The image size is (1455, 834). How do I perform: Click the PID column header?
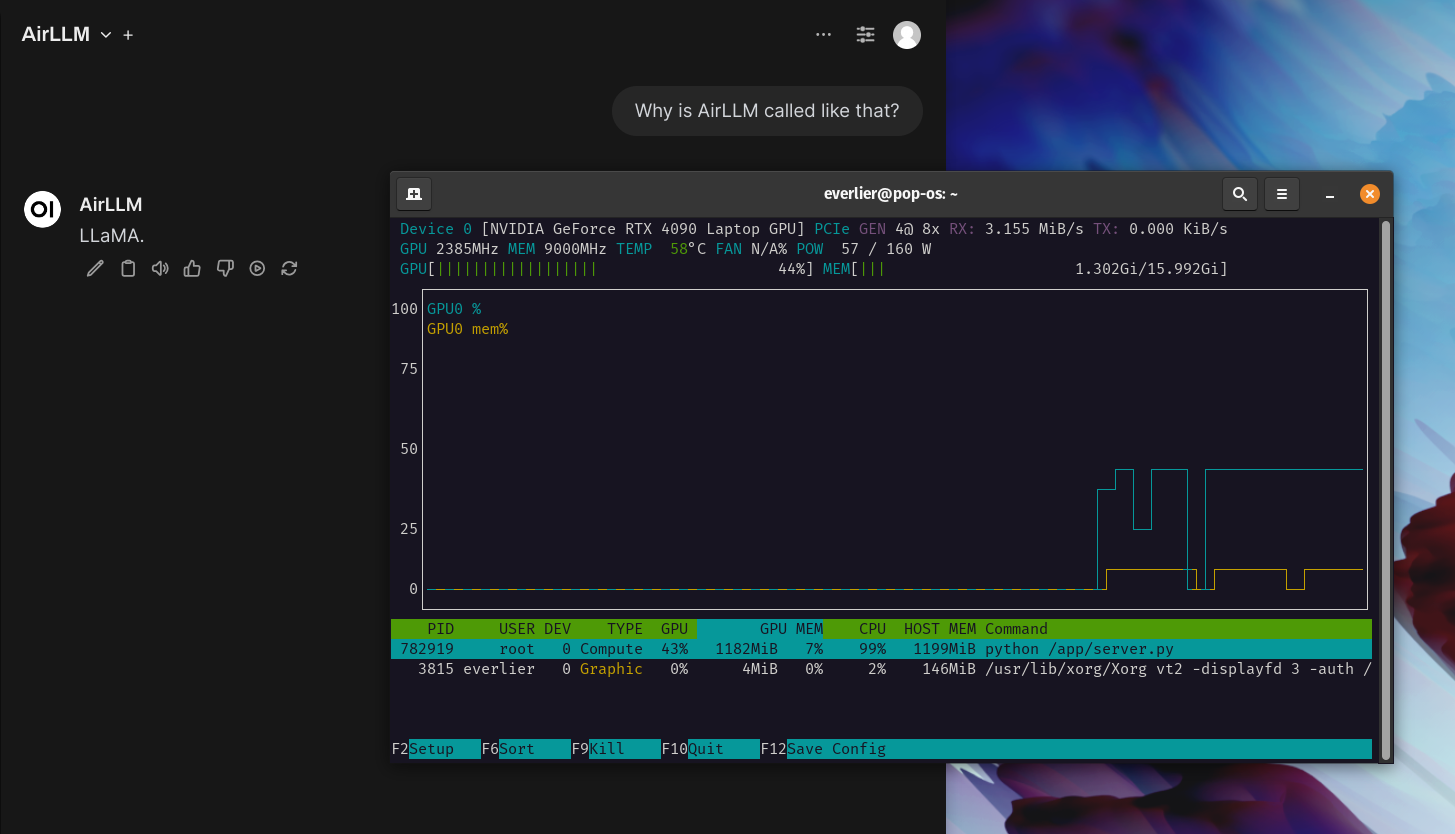pyautogui.click(x=440, y=629)
